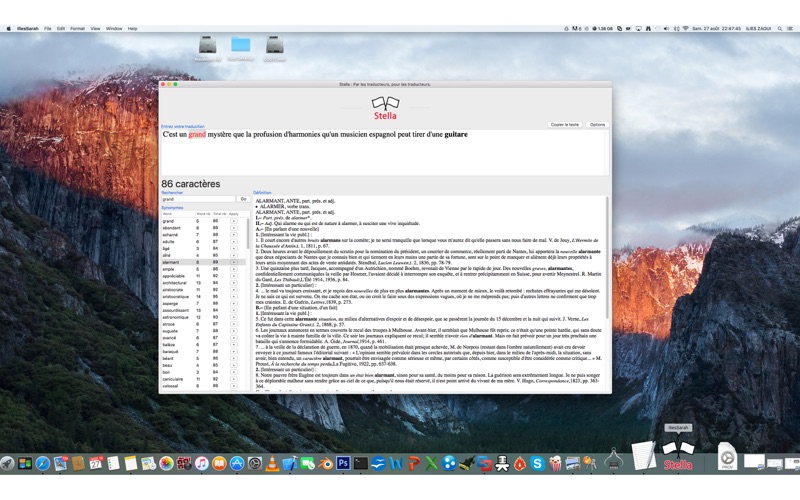The width and height of the screenshot is (800, 500).
Task: Open the Edit menu
Action: [61, 29]
